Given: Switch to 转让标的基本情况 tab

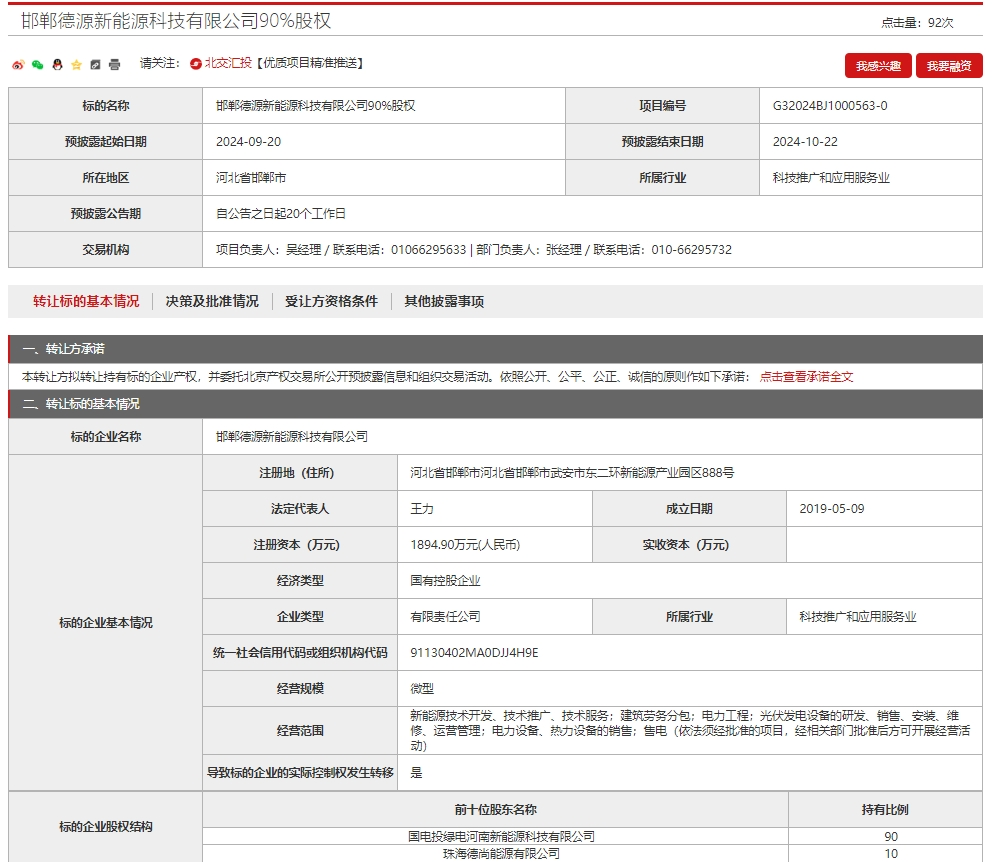Looking at the screenshot, I should 86,301.
